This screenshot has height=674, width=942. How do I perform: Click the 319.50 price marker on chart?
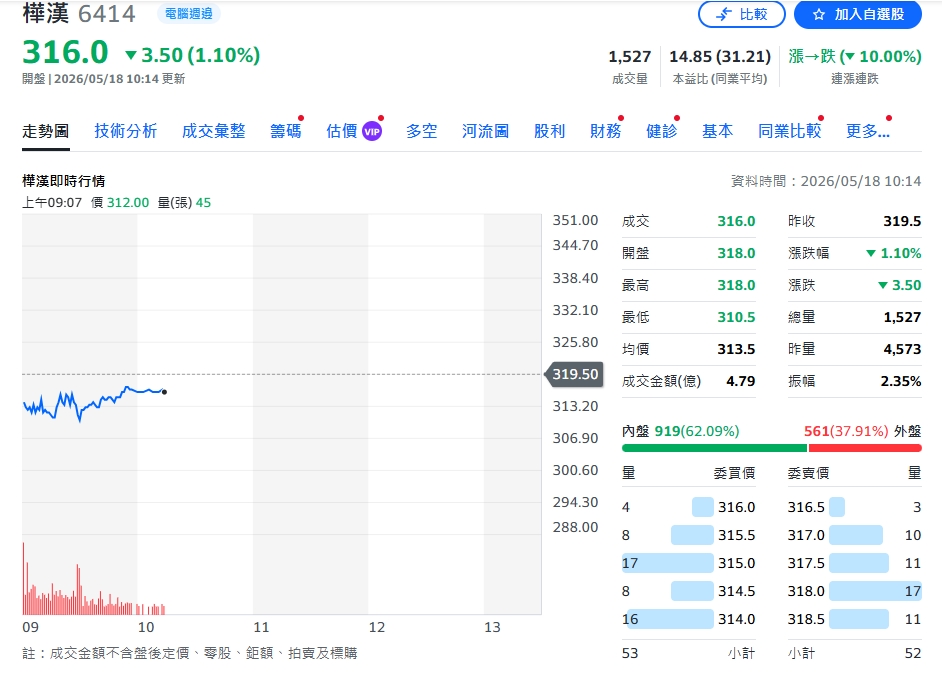tap(574, 374)
